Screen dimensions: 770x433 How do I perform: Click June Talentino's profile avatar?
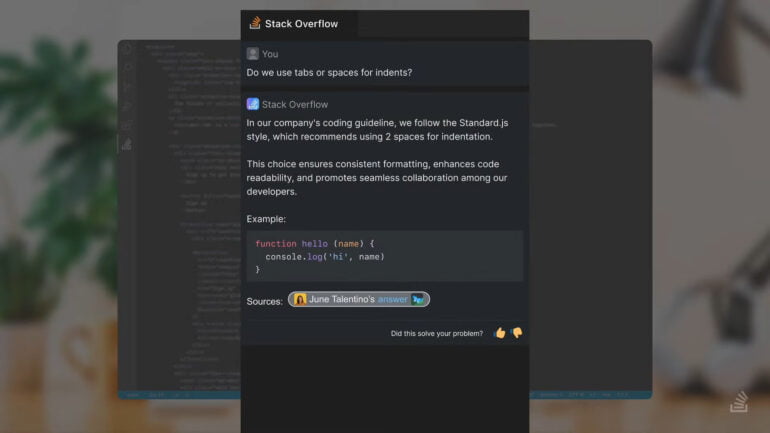pos(300,299)
